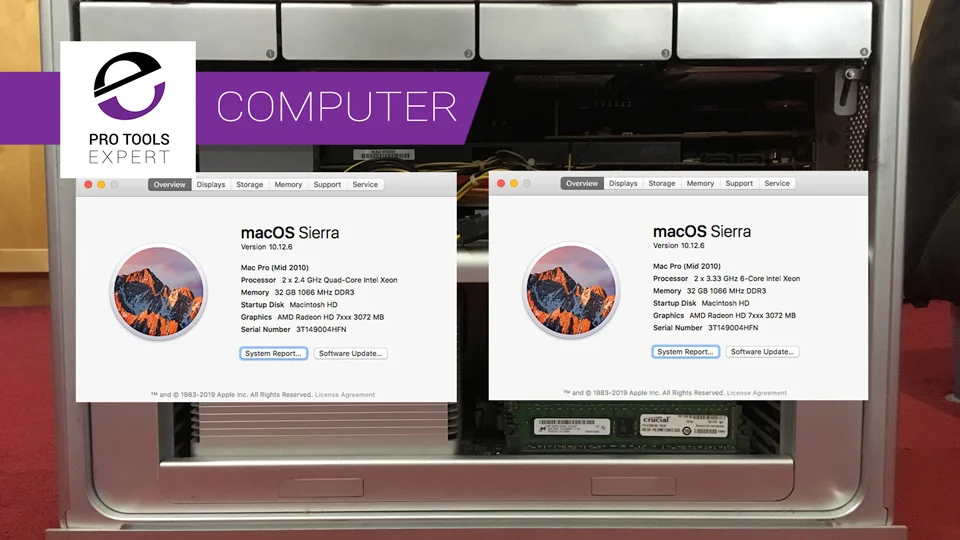Minimize the right window with yellow button
The width and height of the screenshot is (960, 540).
pos(514,183)
